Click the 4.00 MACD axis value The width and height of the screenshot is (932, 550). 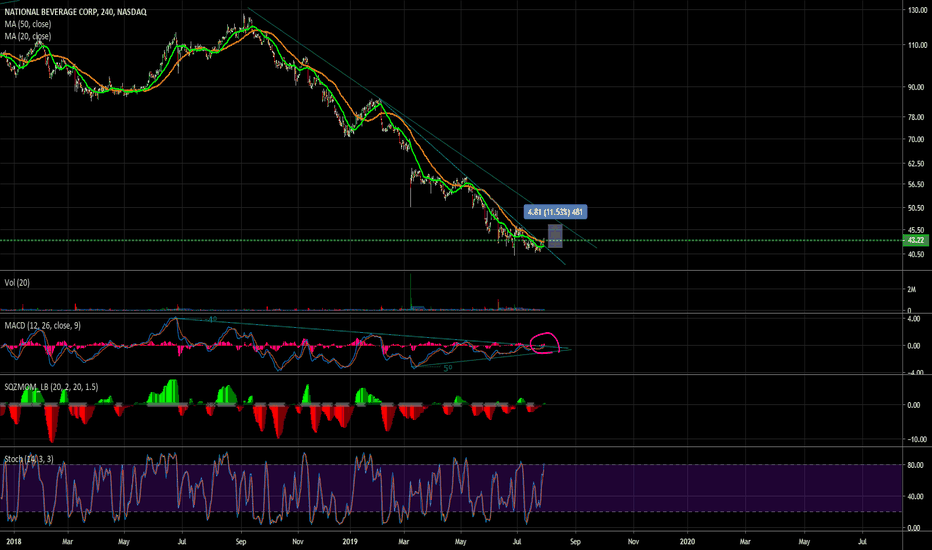click(x=914, y=319)
